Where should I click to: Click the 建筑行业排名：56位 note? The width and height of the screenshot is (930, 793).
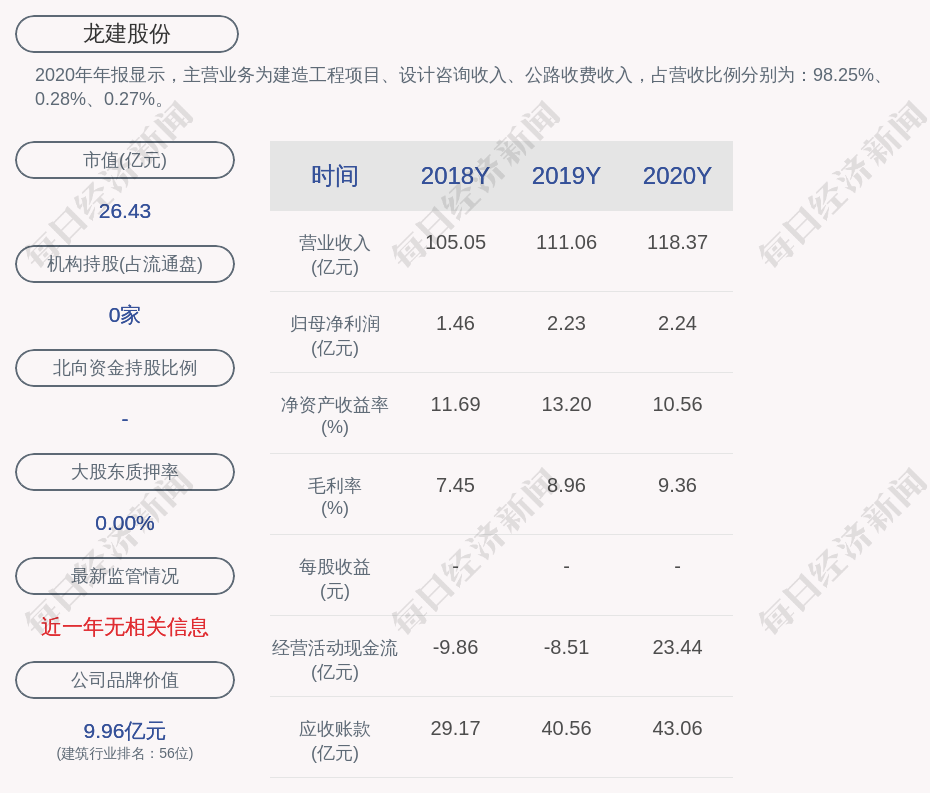[x=125, y=753]
